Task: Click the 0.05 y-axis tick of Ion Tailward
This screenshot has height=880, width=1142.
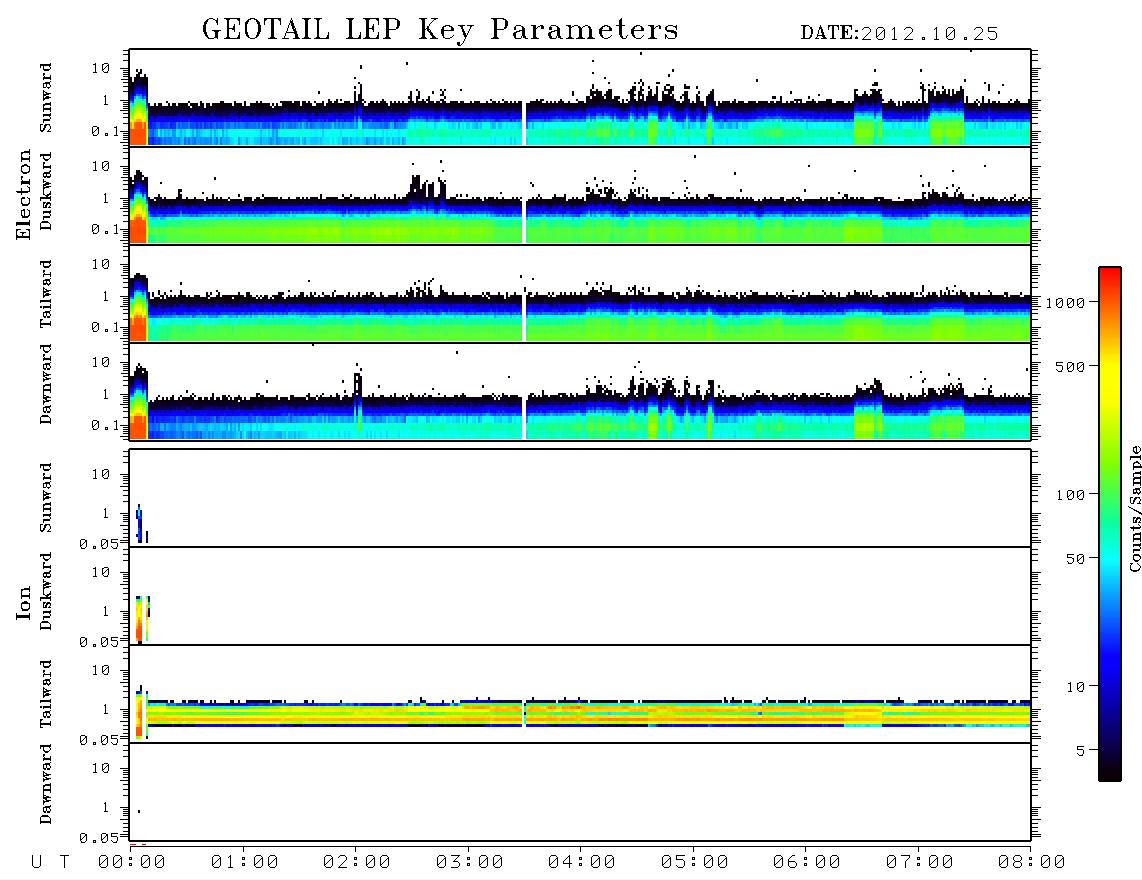Action: [x=99, y=740]
